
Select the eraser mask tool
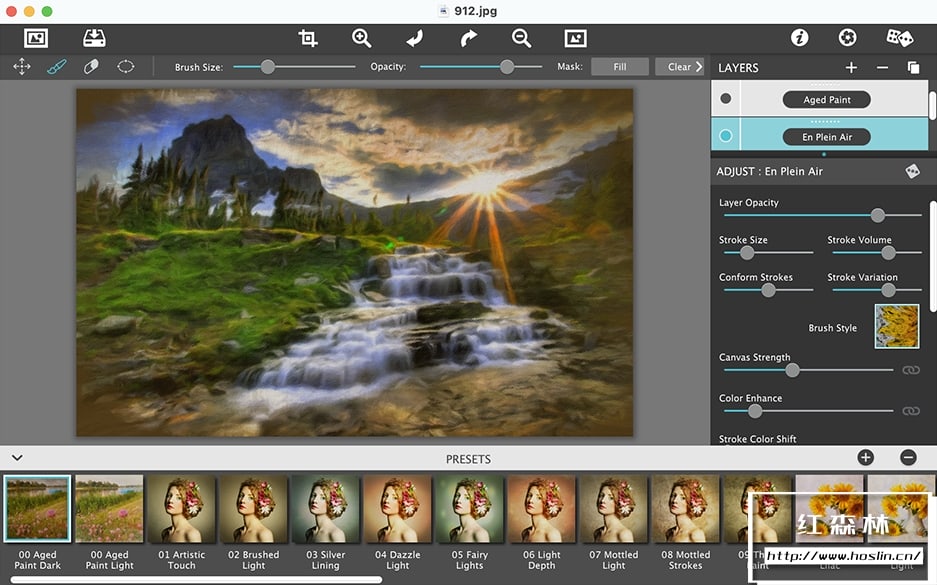pyautogui.click(x=91, y=67)
